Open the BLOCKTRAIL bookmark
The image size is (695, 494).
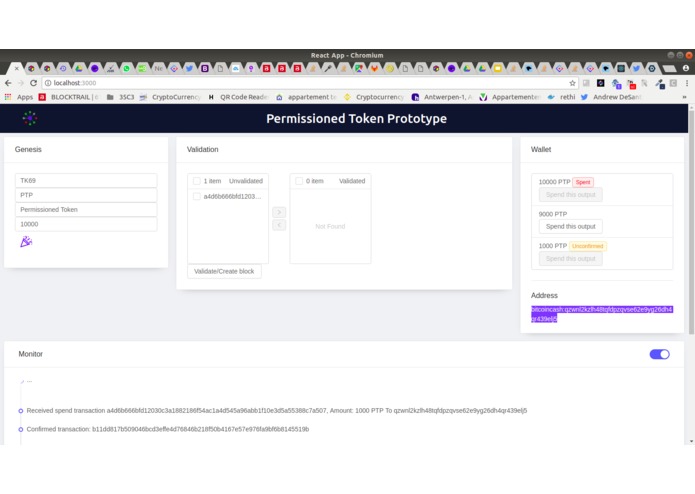[69, 97]
